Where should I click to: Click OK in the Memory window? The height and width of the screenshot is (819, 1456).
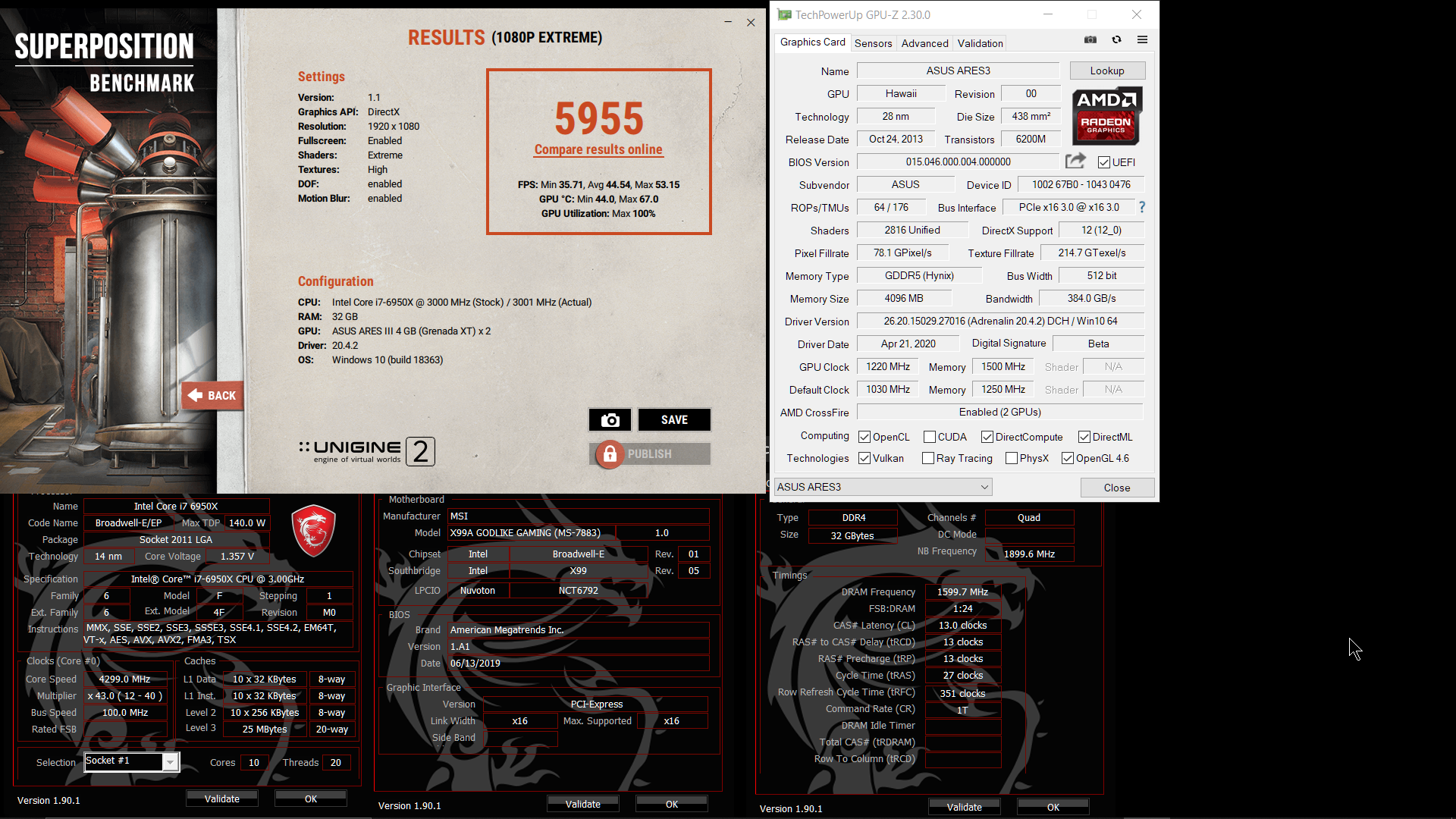pyautogui.click(x=1053, y=807)
